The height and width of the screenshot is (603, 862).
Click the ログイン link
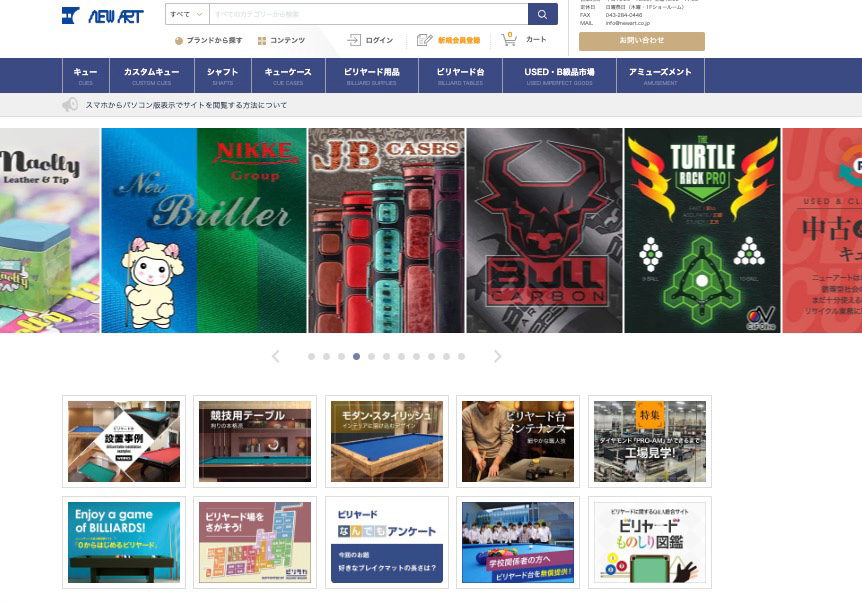click(379, 40)
